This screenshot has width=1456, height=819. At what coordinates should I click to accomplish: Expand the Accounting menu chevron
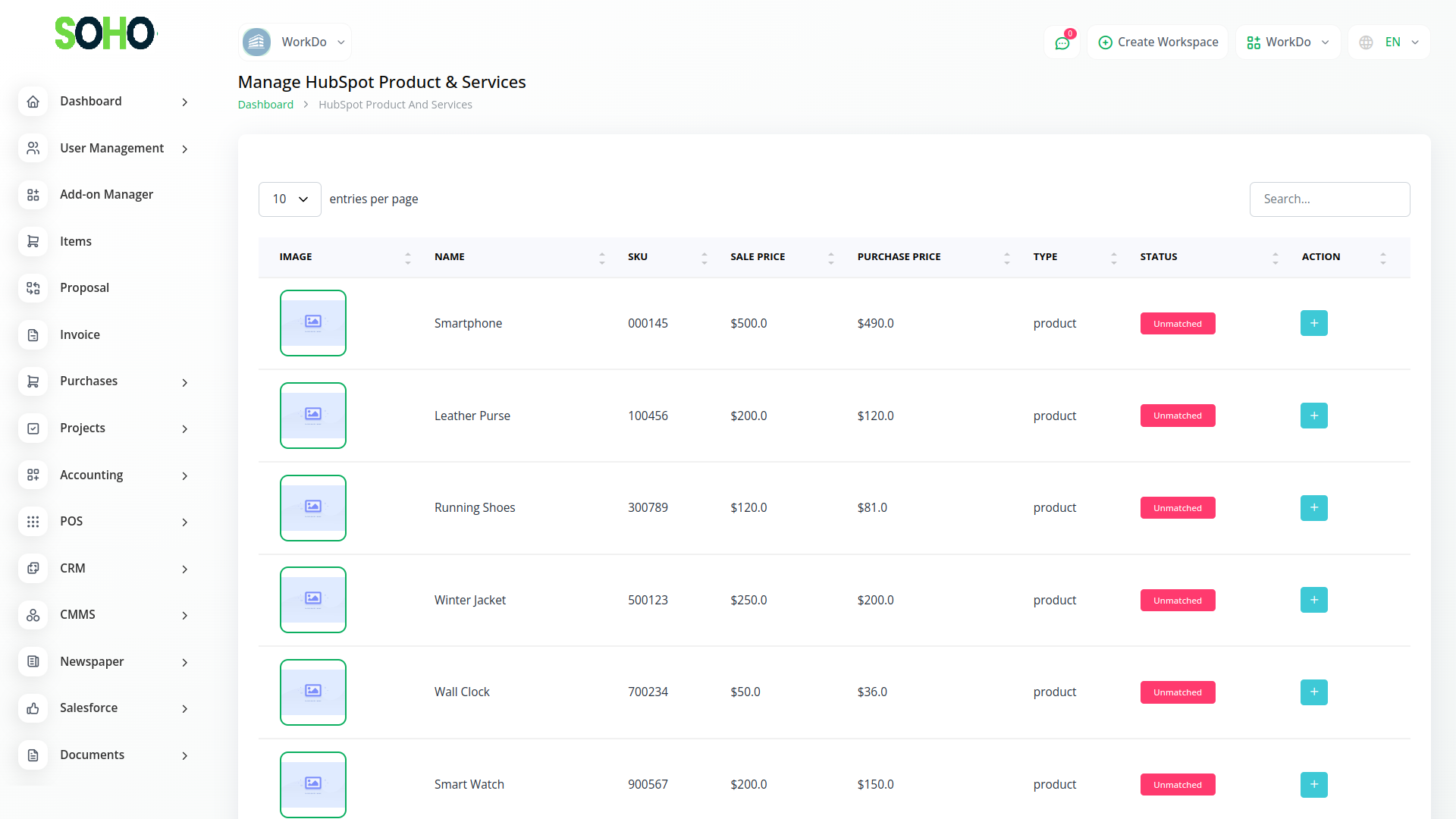pos(184,475)
